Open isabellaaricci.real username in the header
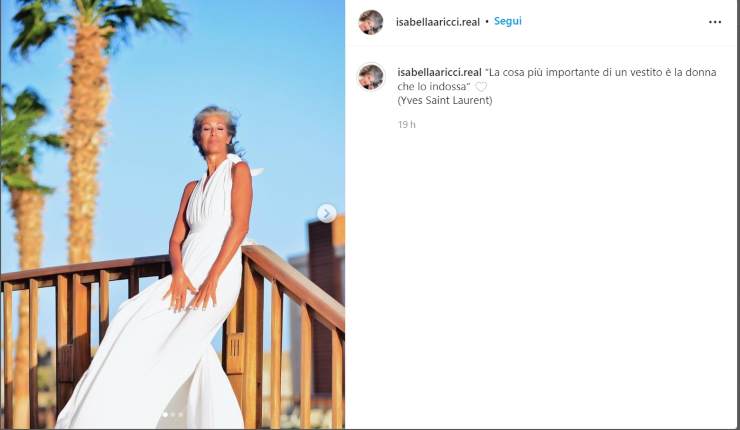This screenshot has height=430, width=740. pos(437,22)
